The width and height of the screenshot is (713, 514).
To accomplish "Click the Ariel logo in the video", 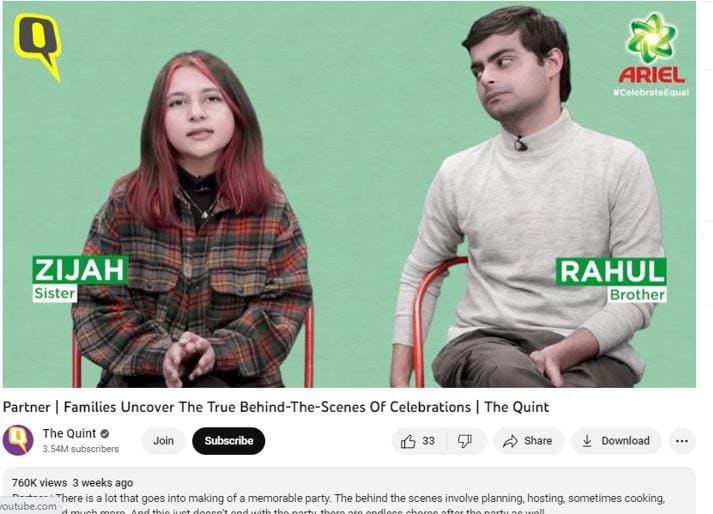I will tap(651, 49).
